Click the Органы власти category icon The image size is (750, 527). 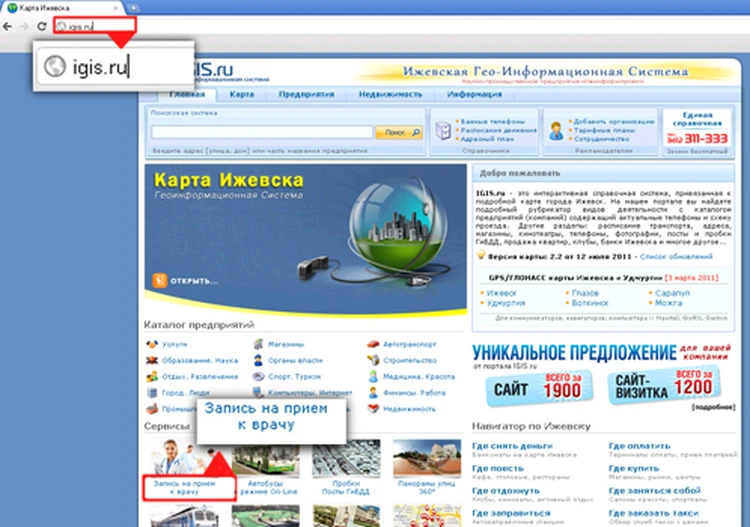click(259, 361)
